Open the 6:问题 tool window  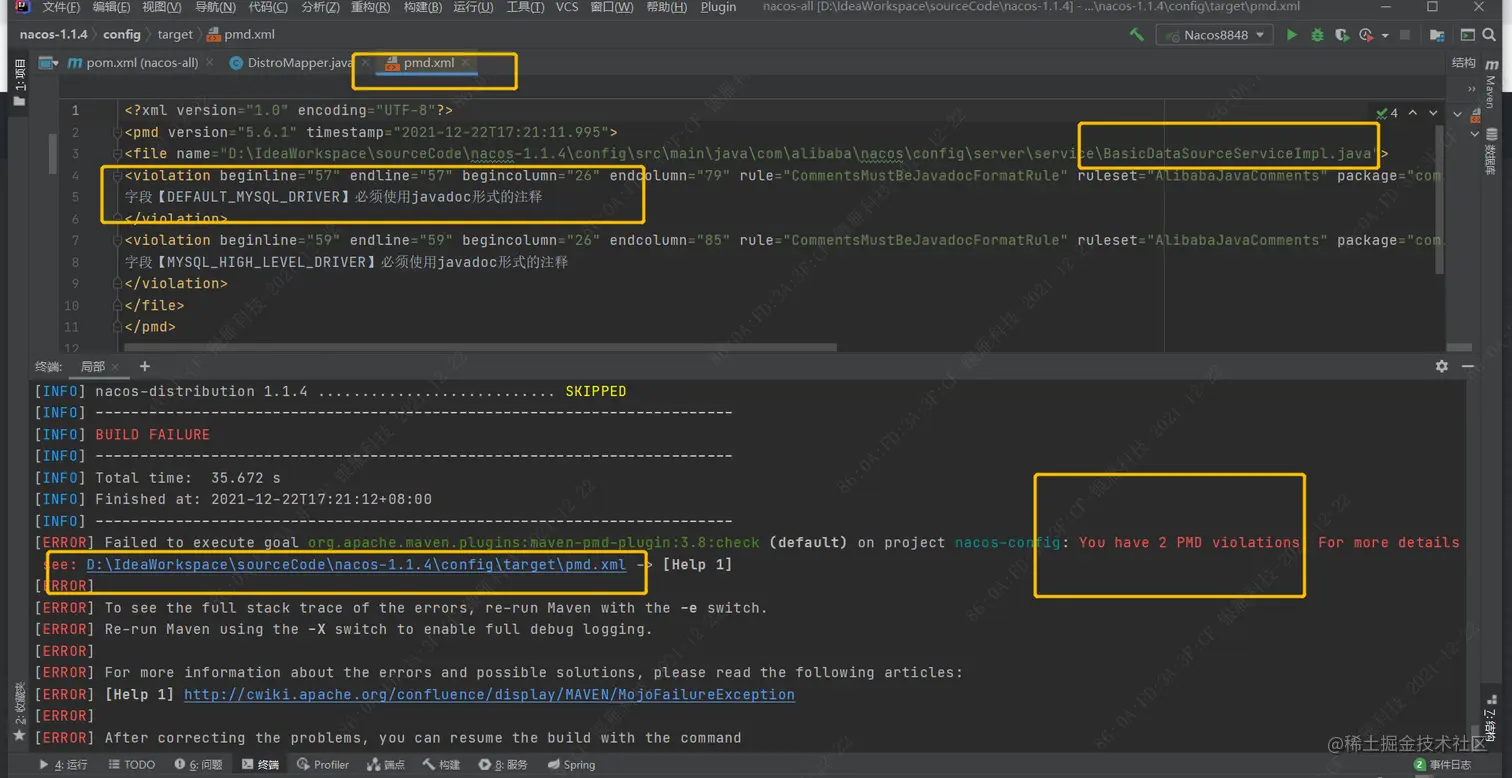(198, 765)
